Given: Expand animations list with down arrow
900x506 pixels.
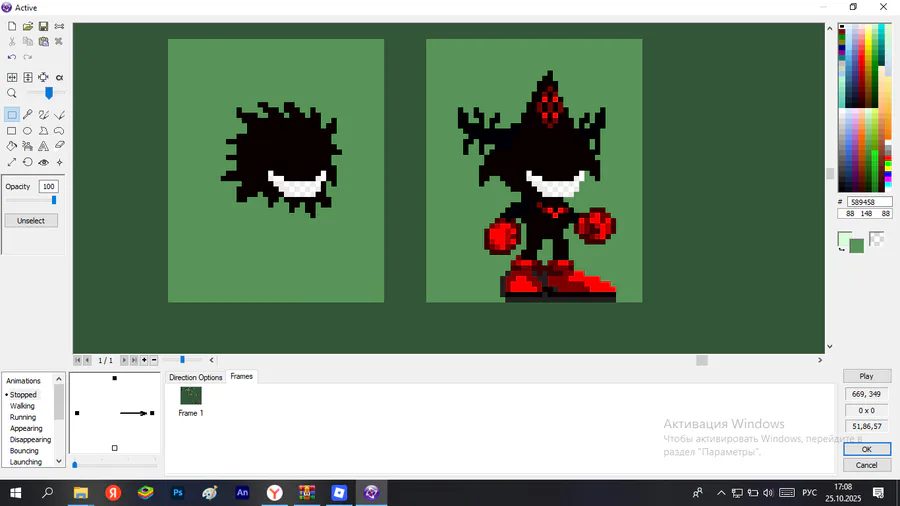Looking at the screenshot, I should click(59, 461).
